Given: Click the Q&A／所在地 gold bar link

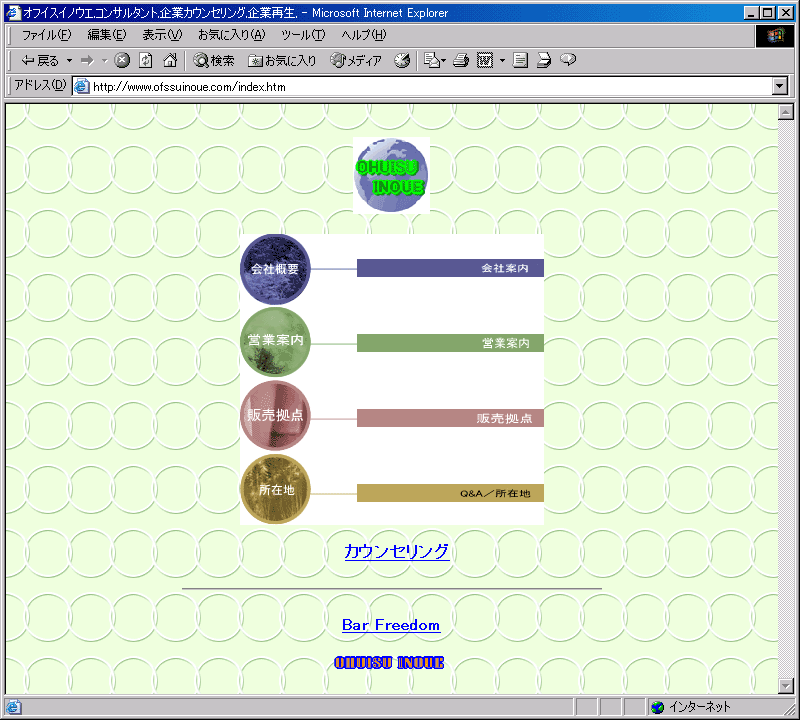Looking at the screenshot, I should coord(450,493).
